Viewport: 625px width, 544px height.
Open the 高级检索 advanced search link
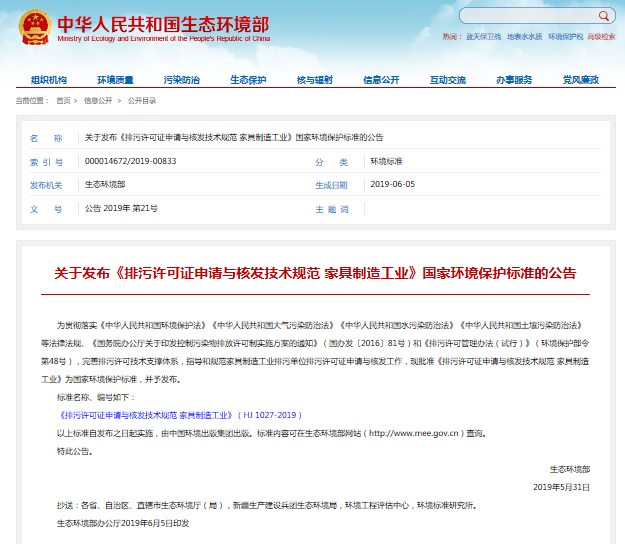tap(602, 36)
